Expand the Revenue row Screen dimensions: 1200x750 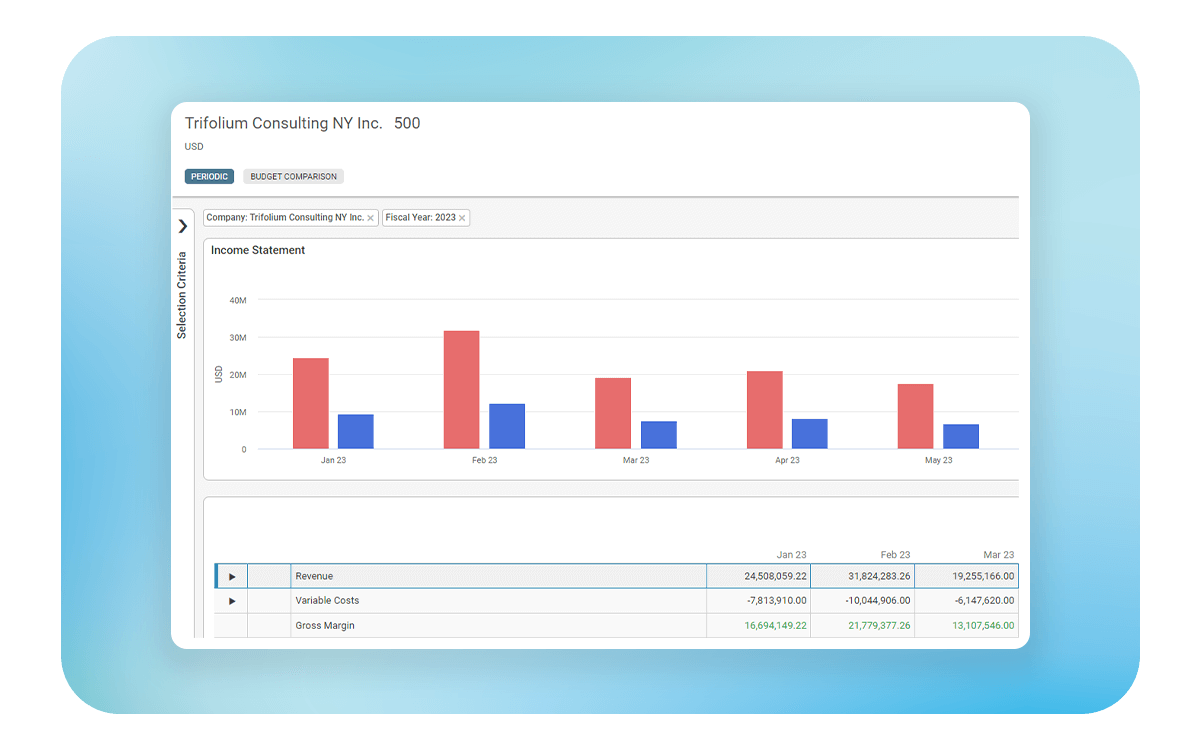click(232, 577)
